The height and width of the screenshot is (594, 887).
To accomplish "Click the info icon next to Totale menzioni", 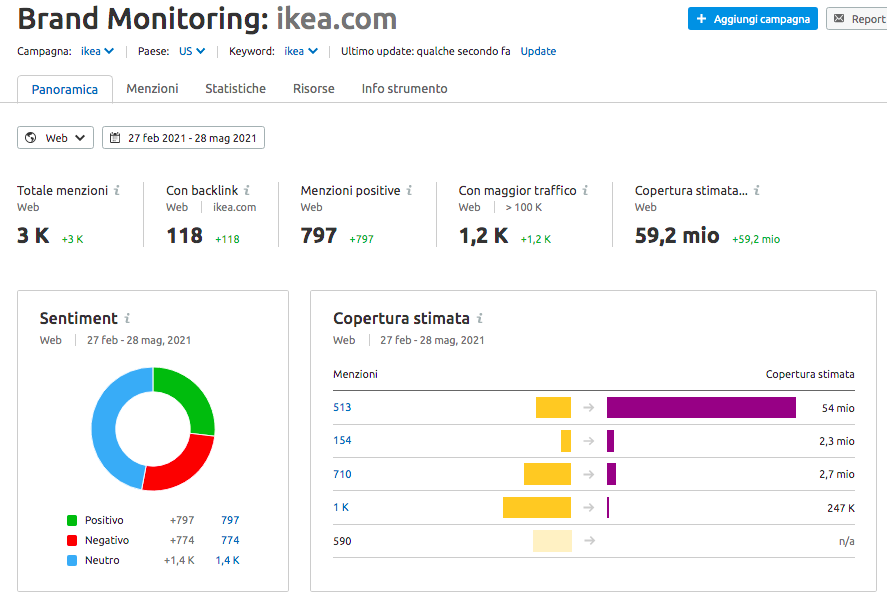I will point(117,191).
